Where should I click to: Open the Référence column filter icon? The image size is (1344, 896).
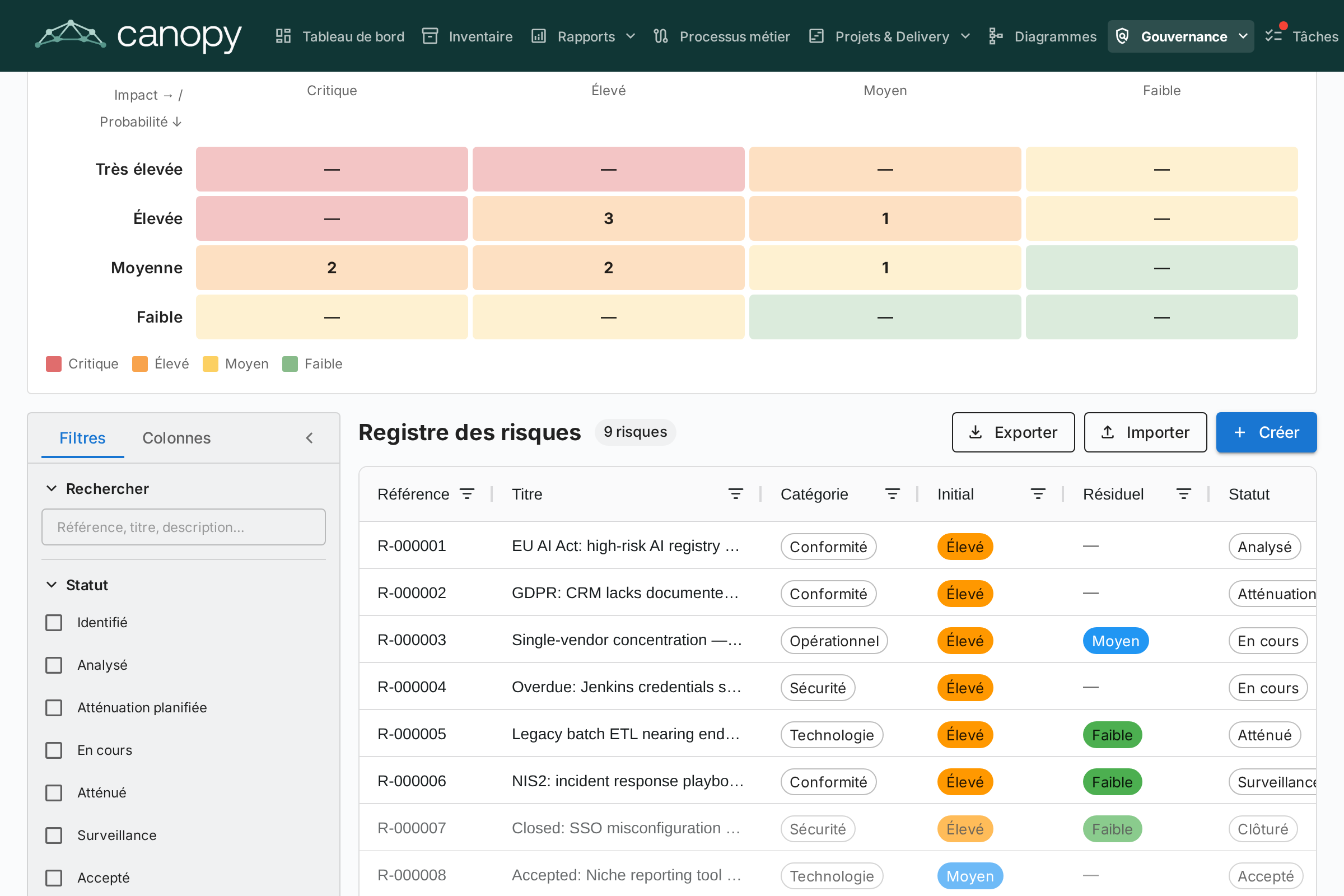[467, 494]
